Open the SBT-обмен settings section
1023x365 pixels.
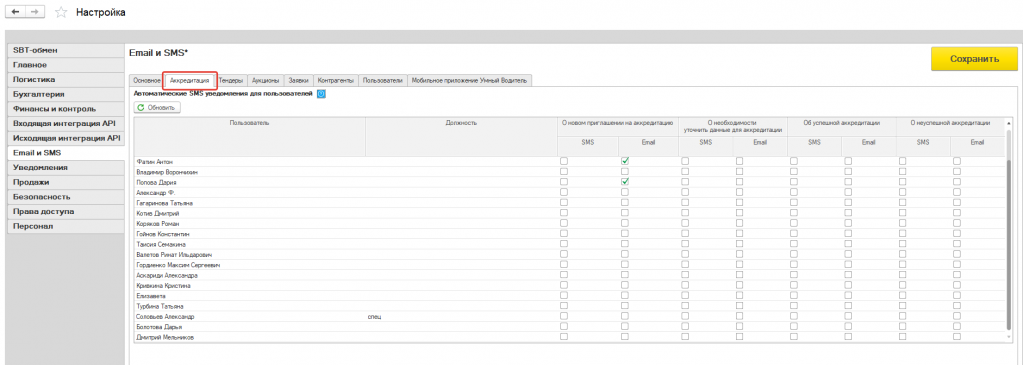pos(65,50)
